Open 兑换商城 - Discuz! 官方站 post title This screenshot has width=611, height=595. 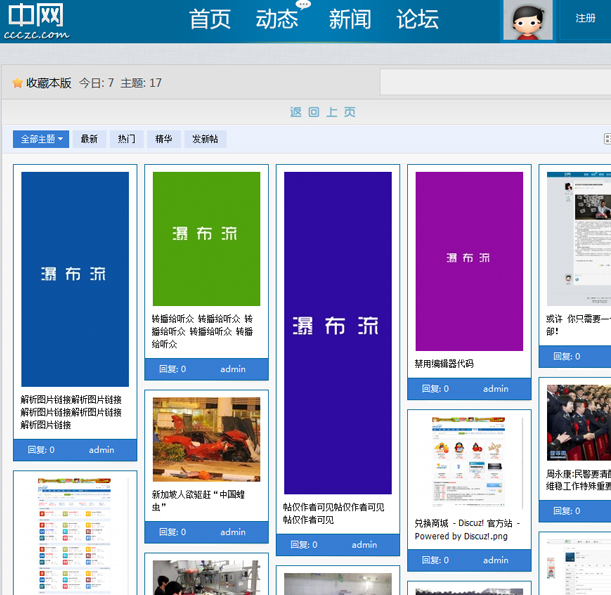tap(467, 530)
